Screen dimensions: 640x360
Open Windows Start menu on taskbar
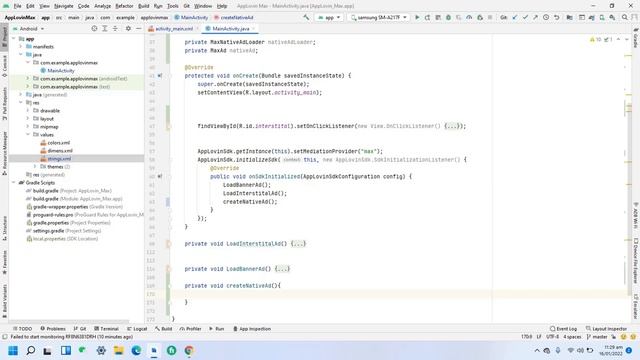[x=13, y=351]
